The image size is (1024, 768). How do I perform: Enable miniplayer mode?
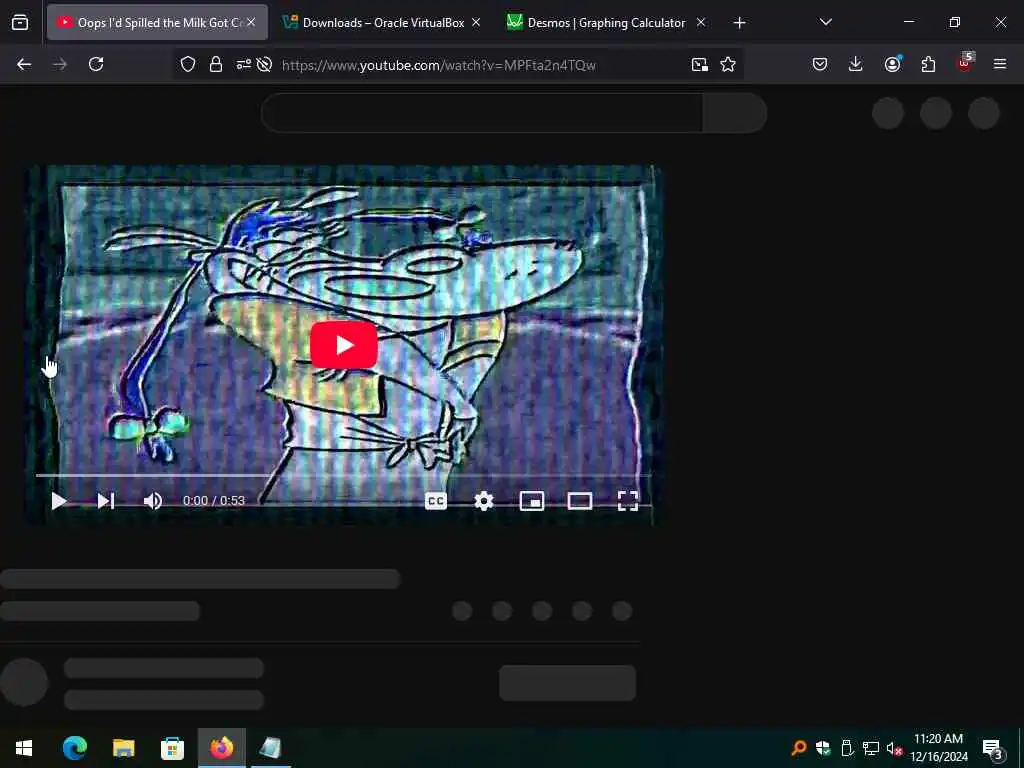tap(532, 501)
